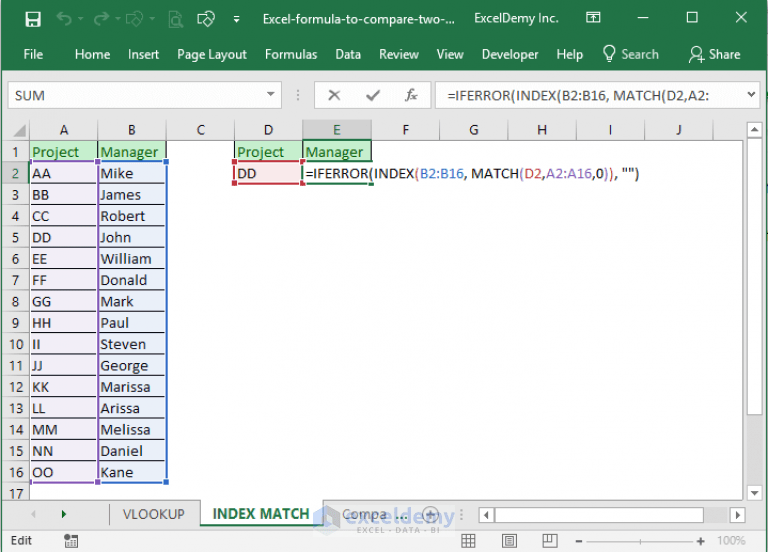Open the Customize Quick Access Toolbar dropdown
The image size is (768, 552).
[237, 20]
